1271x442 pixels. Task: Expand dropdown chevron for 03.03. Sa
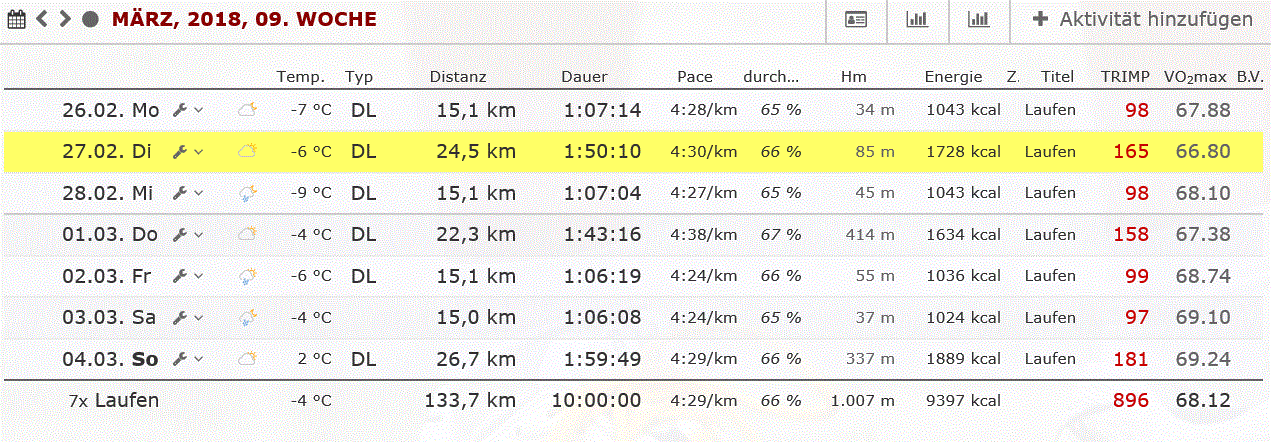coord(198,318)
